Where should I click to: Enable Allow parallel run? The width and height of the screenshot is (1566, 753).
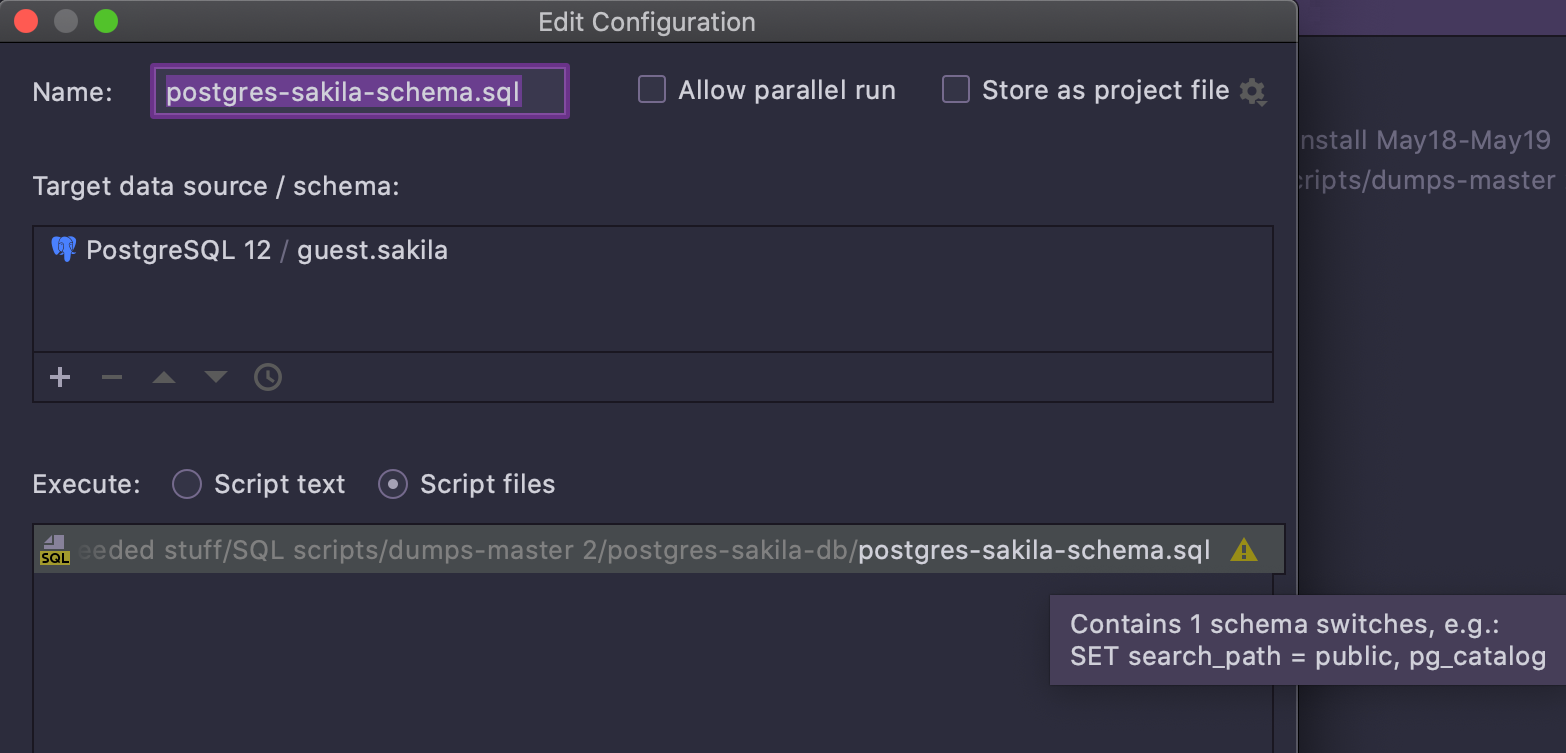pyautogui.click(x=651, y=89)
